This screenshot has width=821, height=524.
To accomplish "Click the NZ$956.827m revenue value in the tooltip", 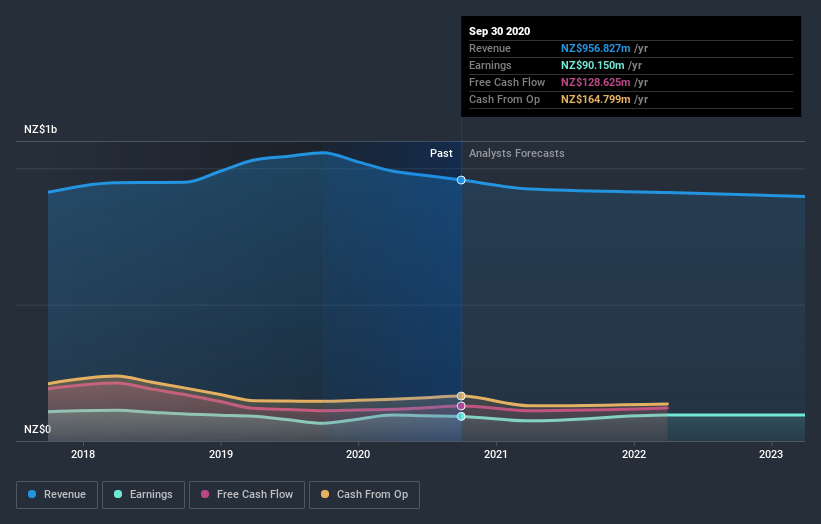I will (596, 48).
